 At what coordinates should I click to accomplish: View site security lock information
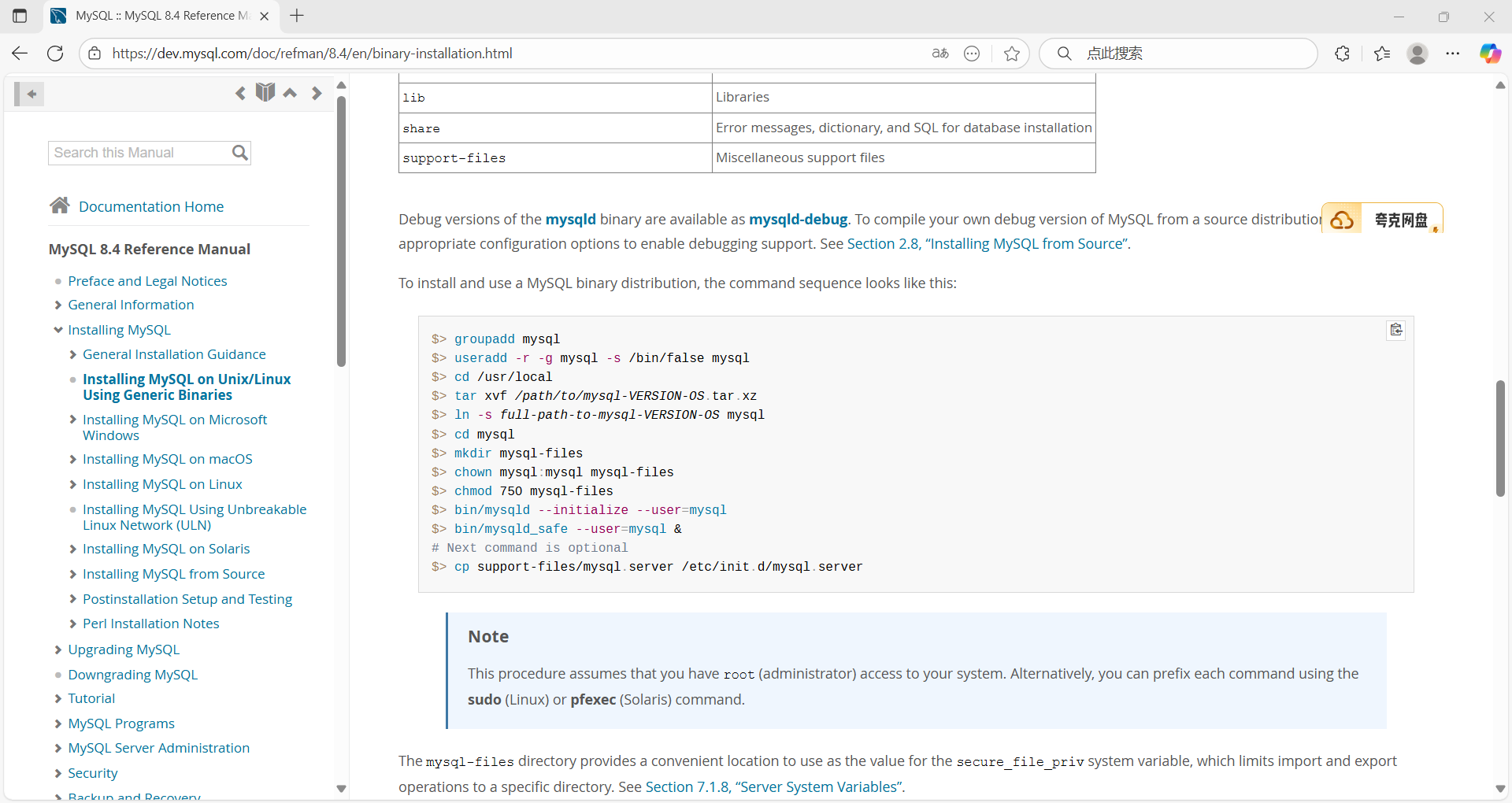[x=94, y=54]
